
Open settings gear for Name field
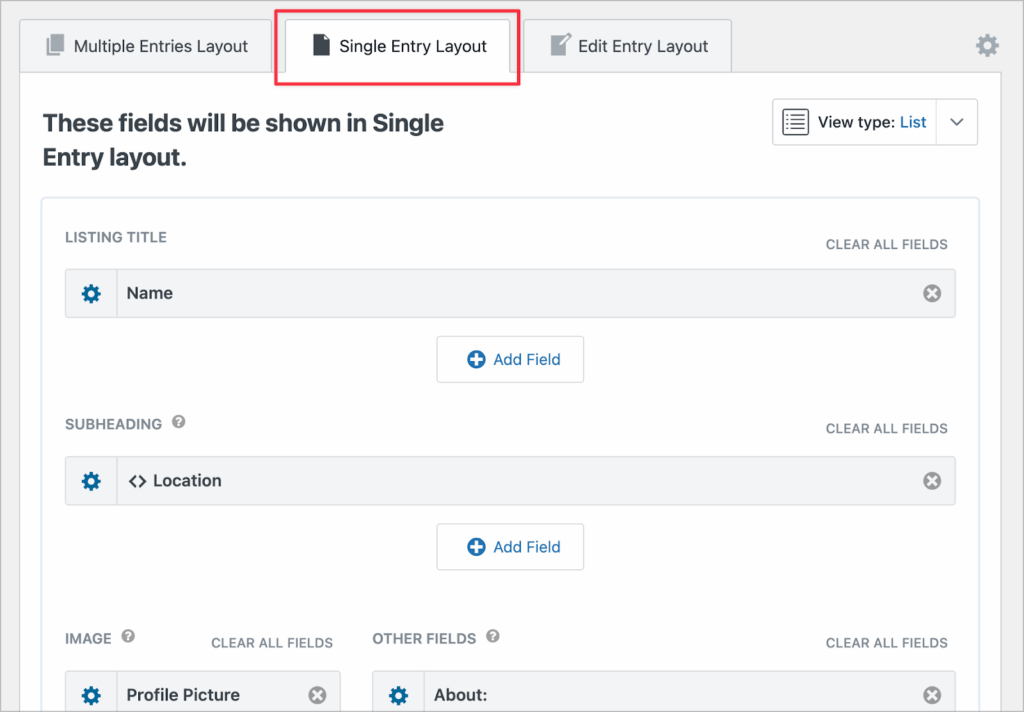[91, 293]
